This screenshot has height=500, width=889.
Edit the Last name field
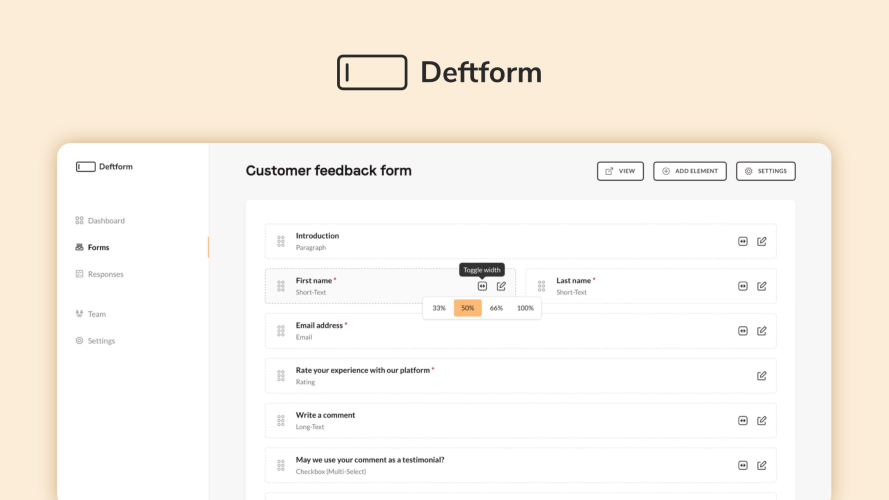pos(762,286)
